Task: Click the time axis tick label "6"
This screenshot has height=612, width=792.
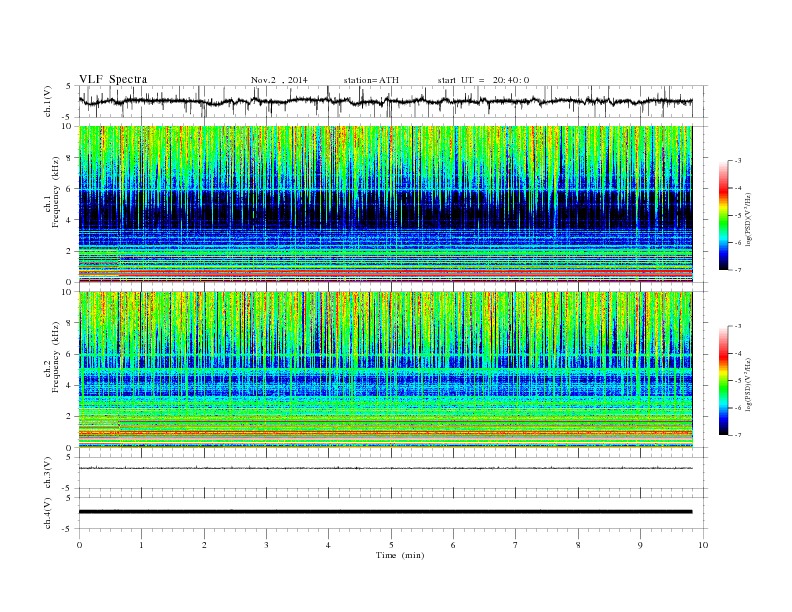Action: [x=453, y=545]
